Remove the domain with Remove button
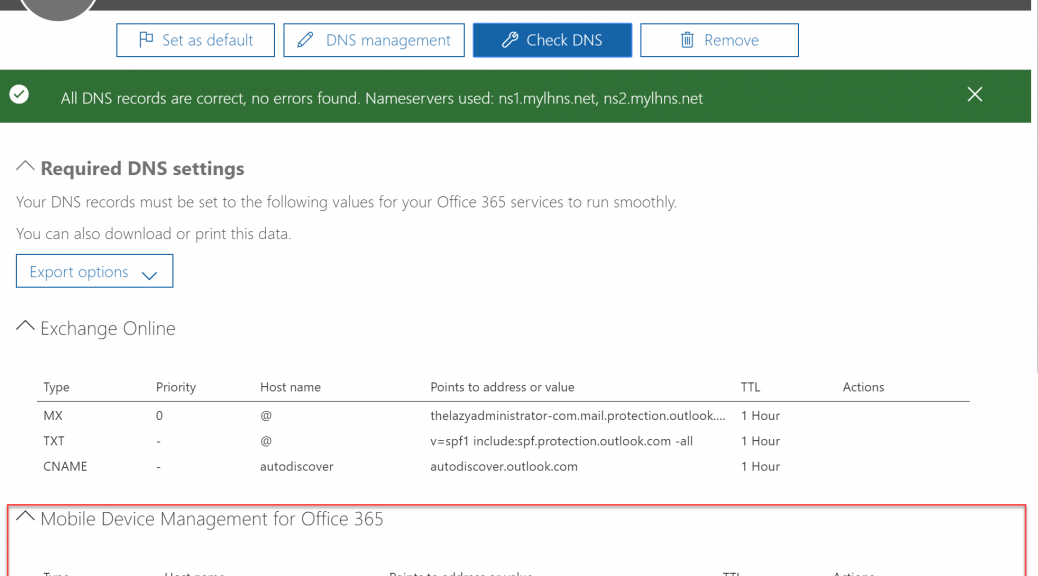 [719, 40]
